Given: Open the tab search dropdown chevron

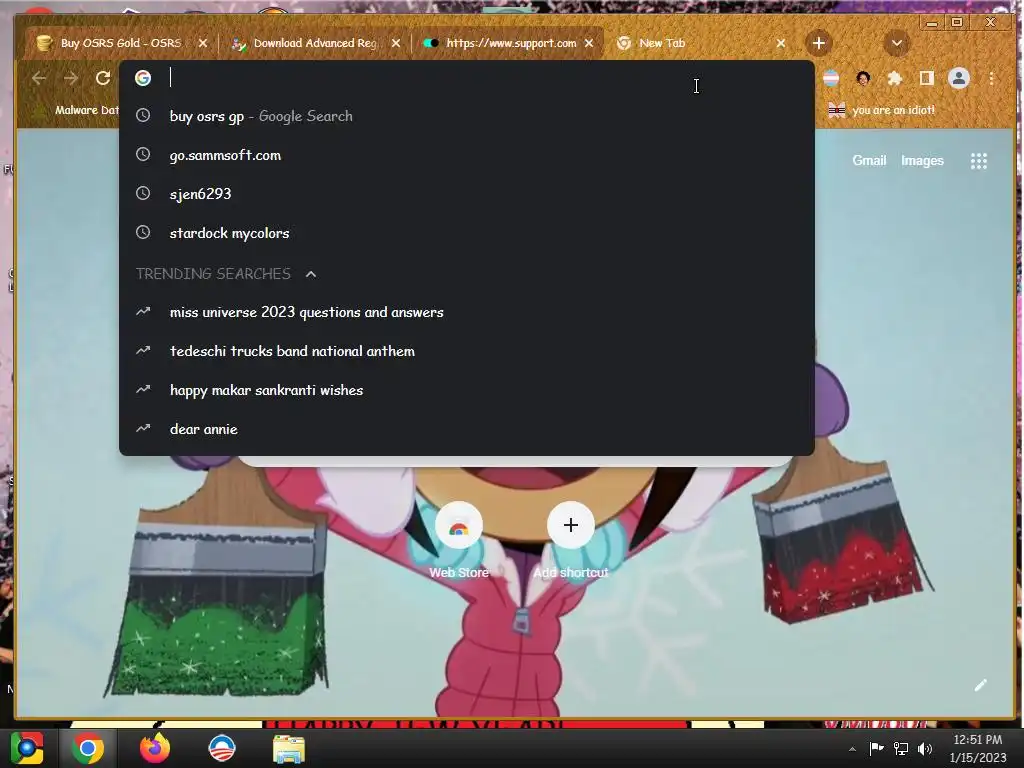Looking at the screenshot, I should pyautogui.click(x=897, y=43).
